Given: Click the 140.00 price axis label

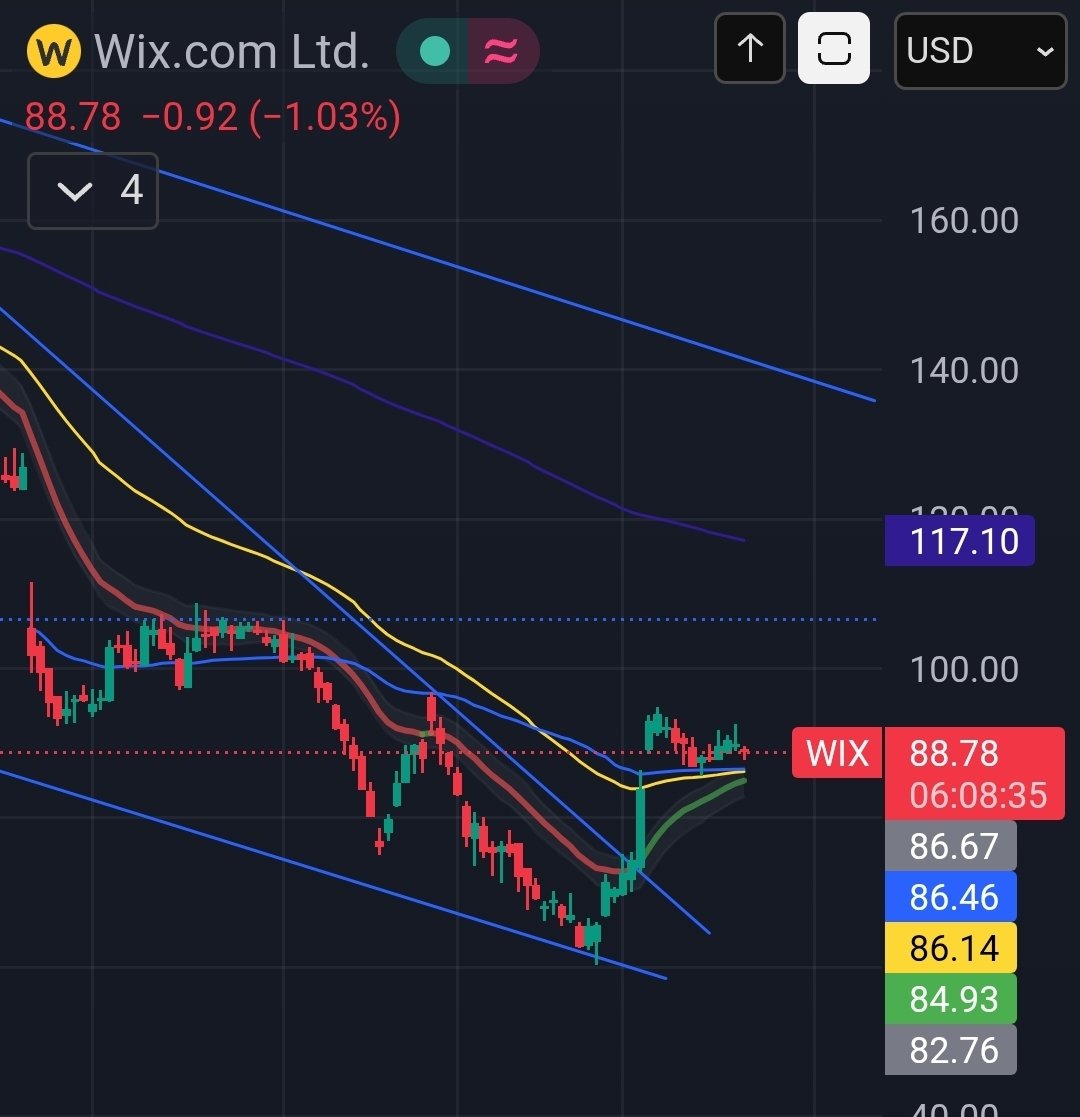Looking at the screenshot, I should point(965,370).
